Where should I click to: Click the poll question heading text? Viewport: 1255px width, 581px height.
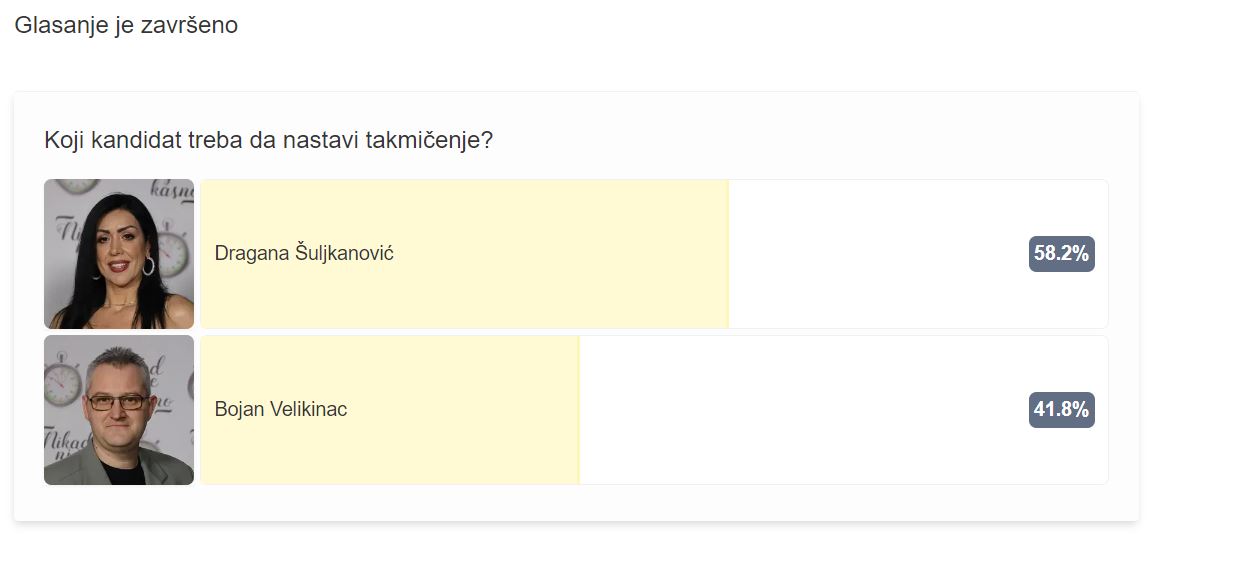[x=269, y=140]
